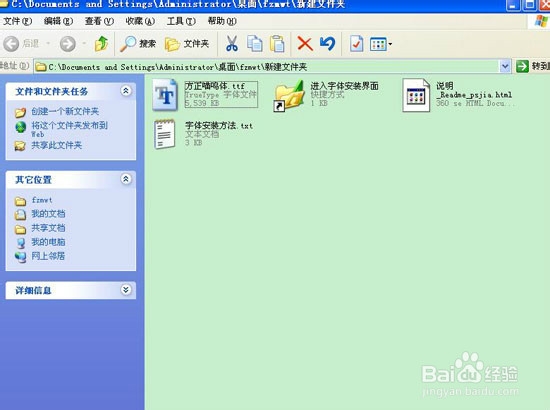550x410 pixels.
Task: Click the Back (后退) arrow button
Action: pyautogui.click(x=11, y=44)
